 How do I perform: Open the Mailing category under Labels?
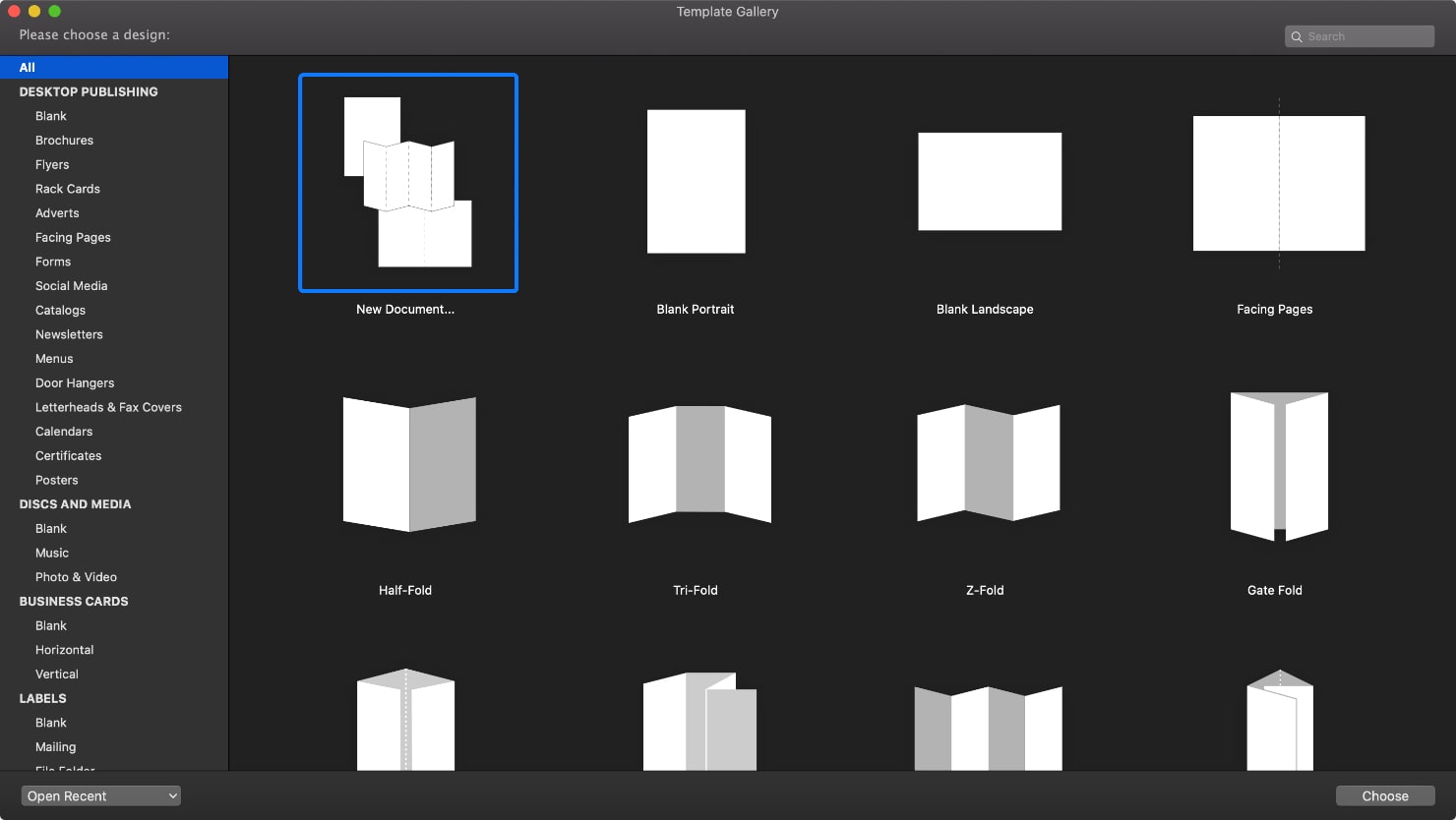coord(55,746)
